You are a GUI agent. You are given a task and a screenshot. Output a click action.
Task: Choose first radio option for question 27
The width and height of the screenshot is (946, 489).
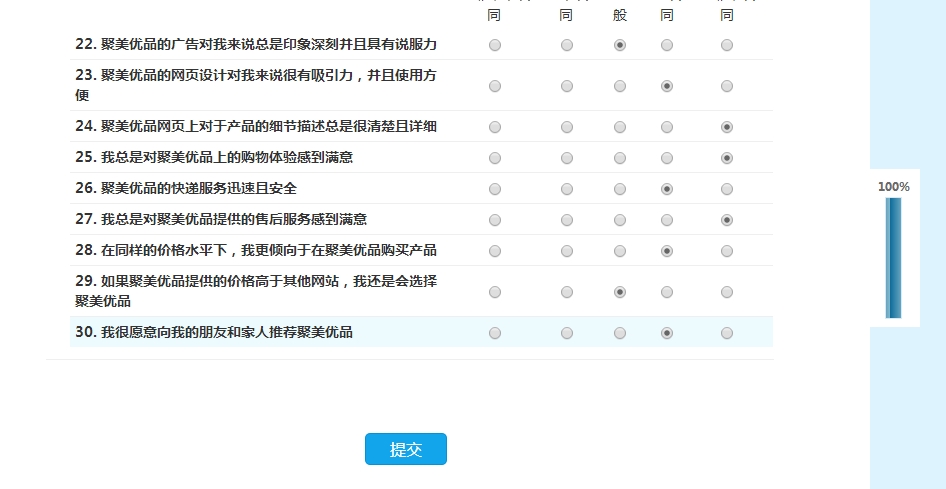pos(495,220)
